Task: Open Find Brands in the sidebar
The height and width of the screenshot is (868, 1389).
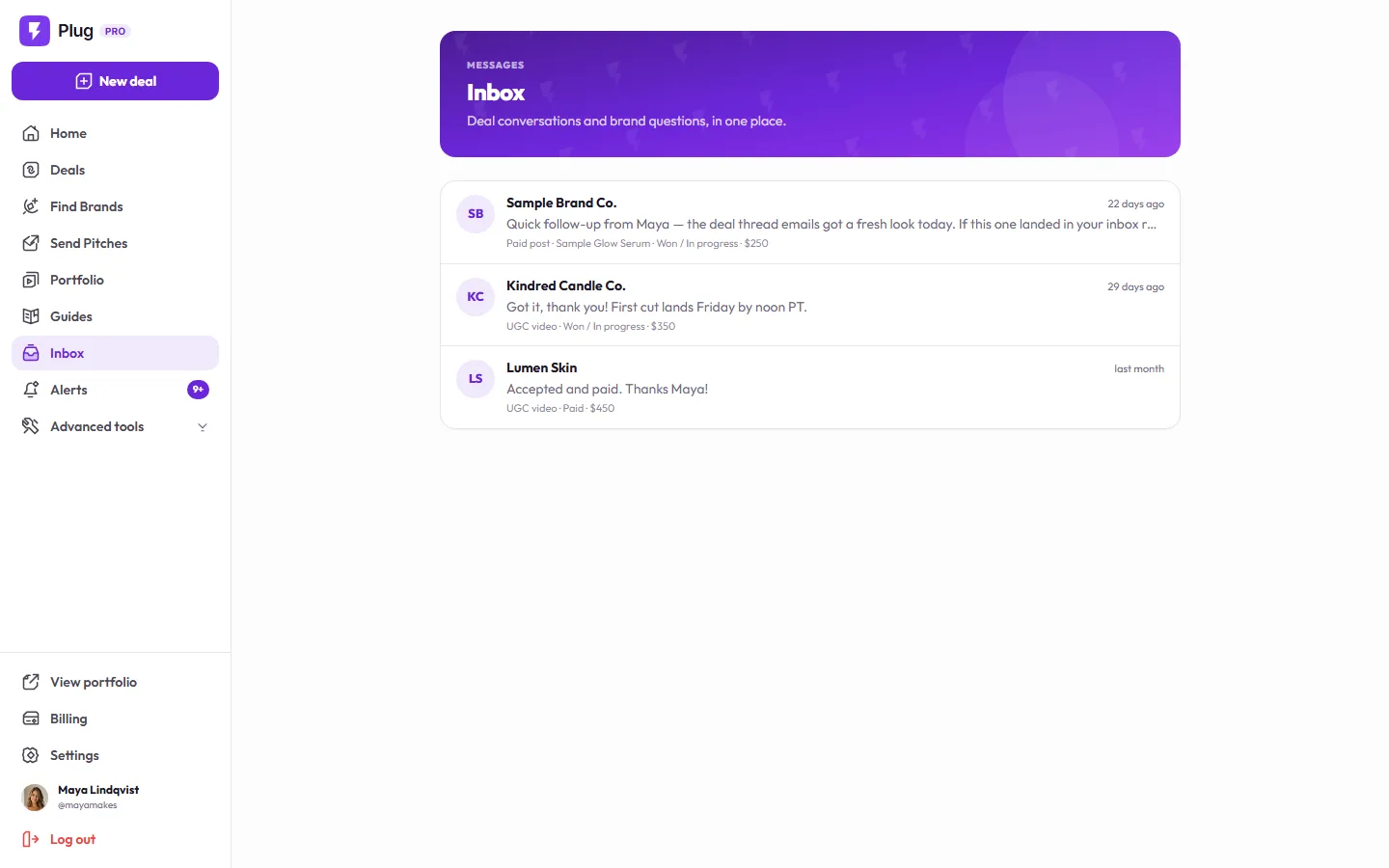Action: pos(116,206)
